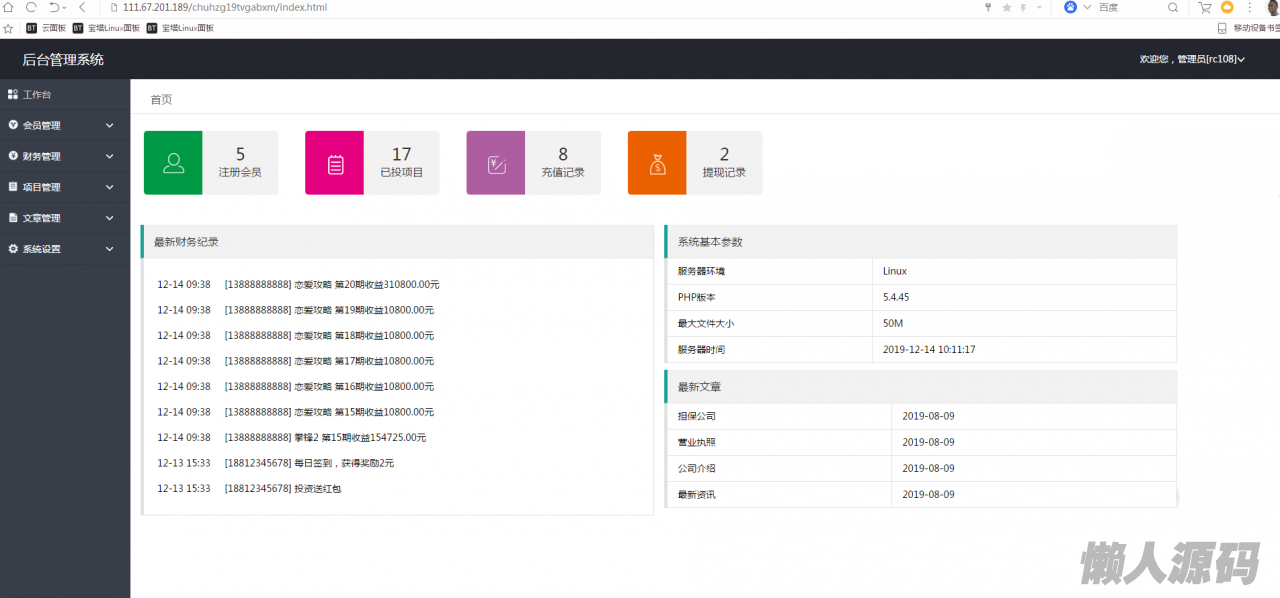Click the browser address bar URL
1280x598 pixels.
[224, 7]
